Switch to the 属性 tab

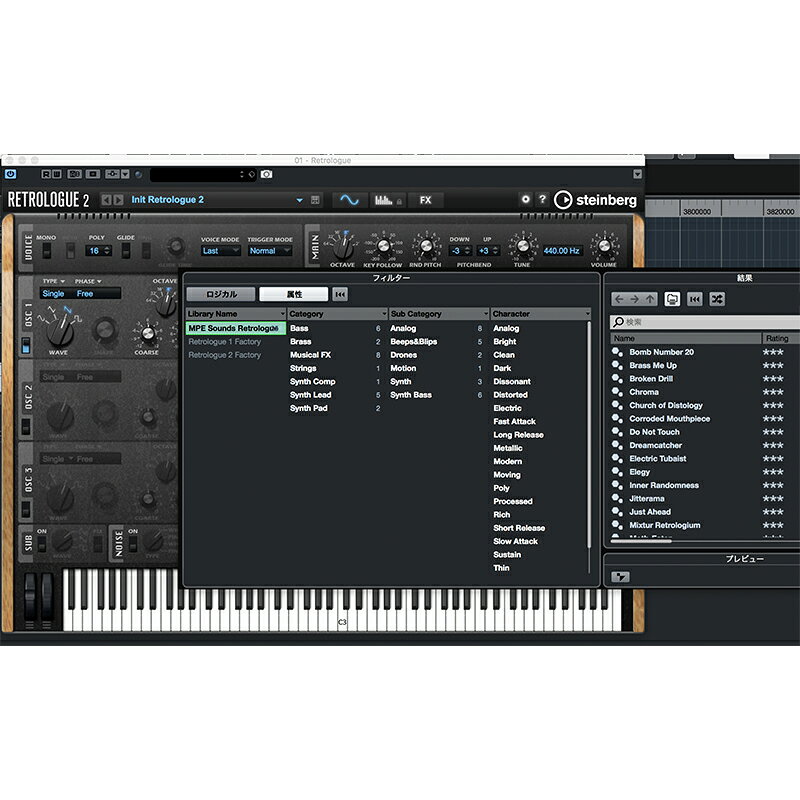(x=294, y=294)
